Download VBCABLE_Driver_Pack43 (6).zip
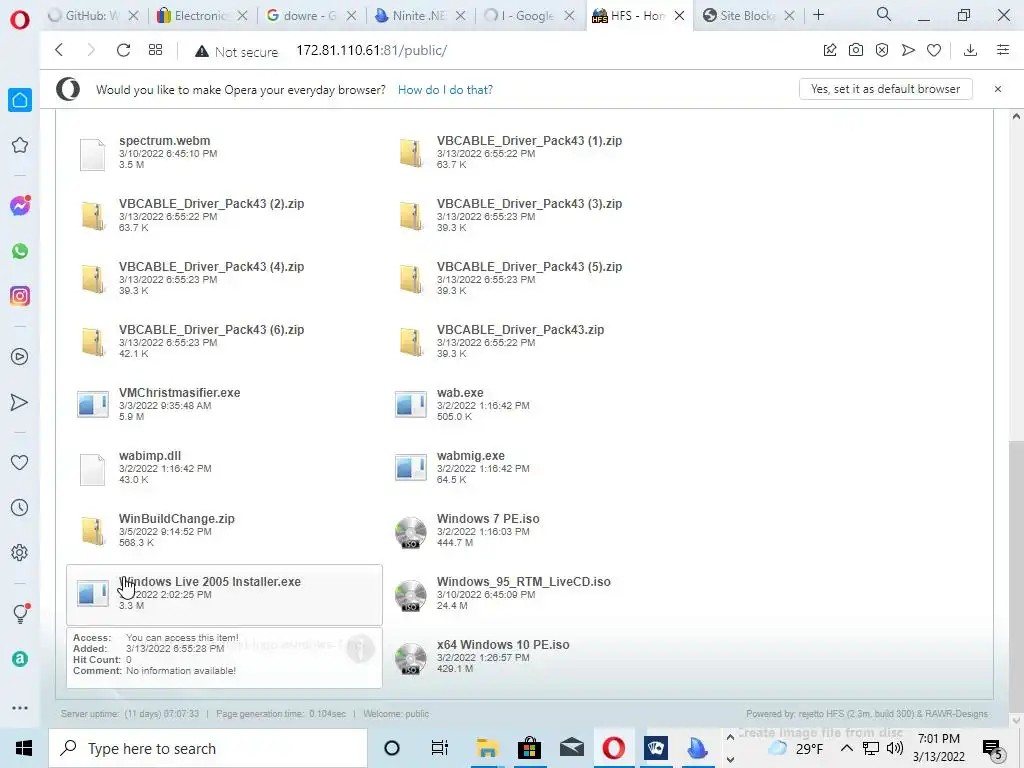 (212, 330)
